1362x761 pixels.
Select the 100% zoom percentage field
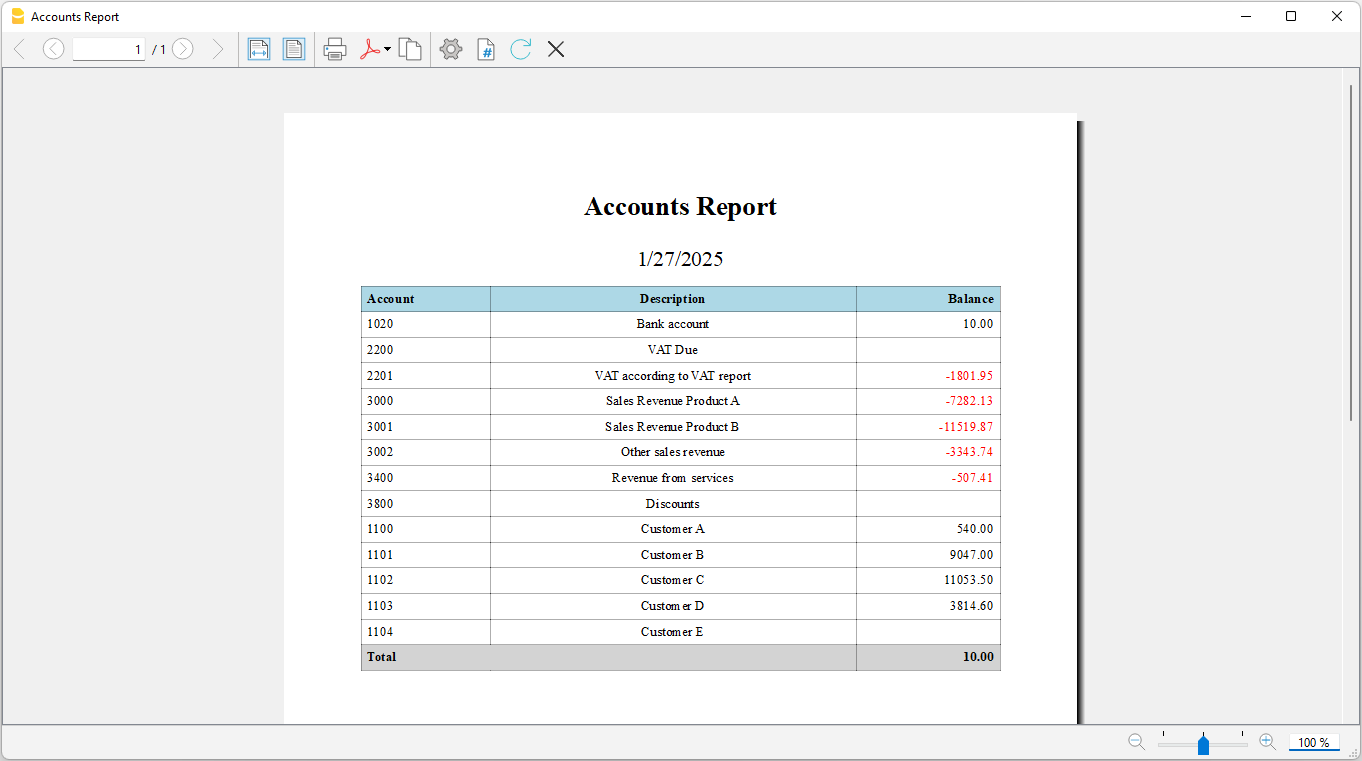pos(1313,742)
